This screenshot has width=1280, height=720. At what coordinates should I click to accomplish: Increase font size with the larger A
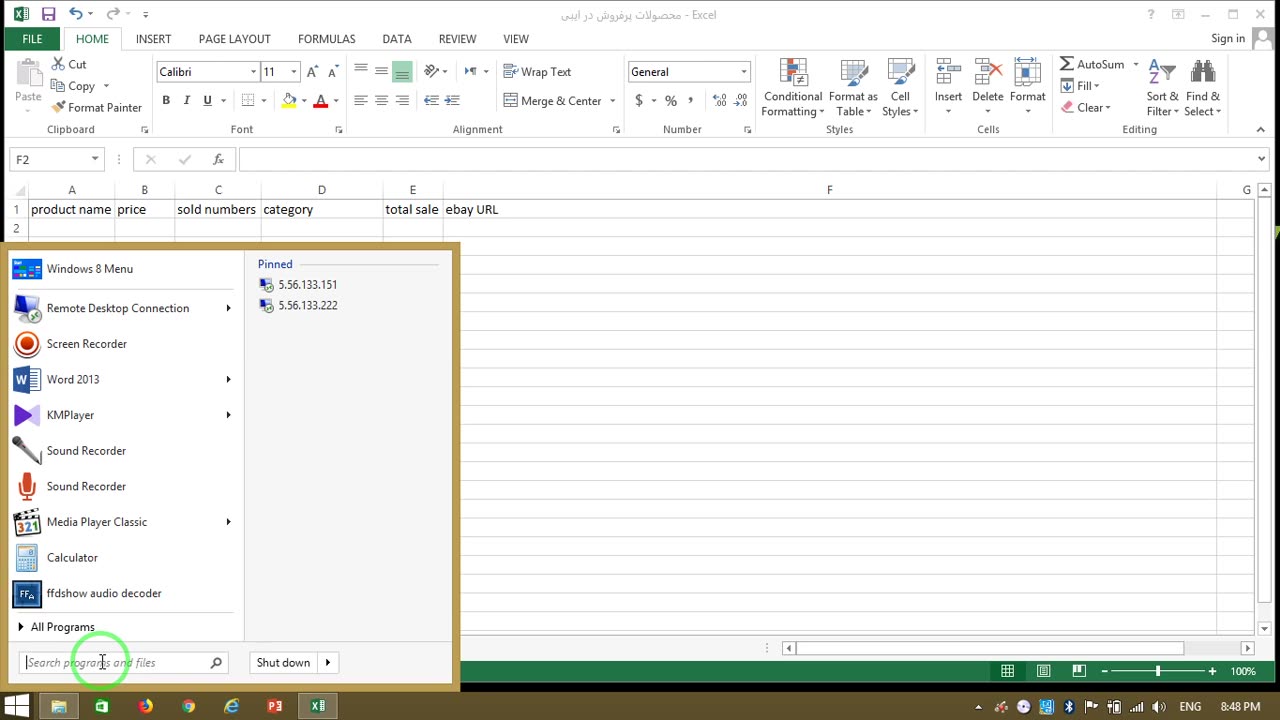click(313, 72)
